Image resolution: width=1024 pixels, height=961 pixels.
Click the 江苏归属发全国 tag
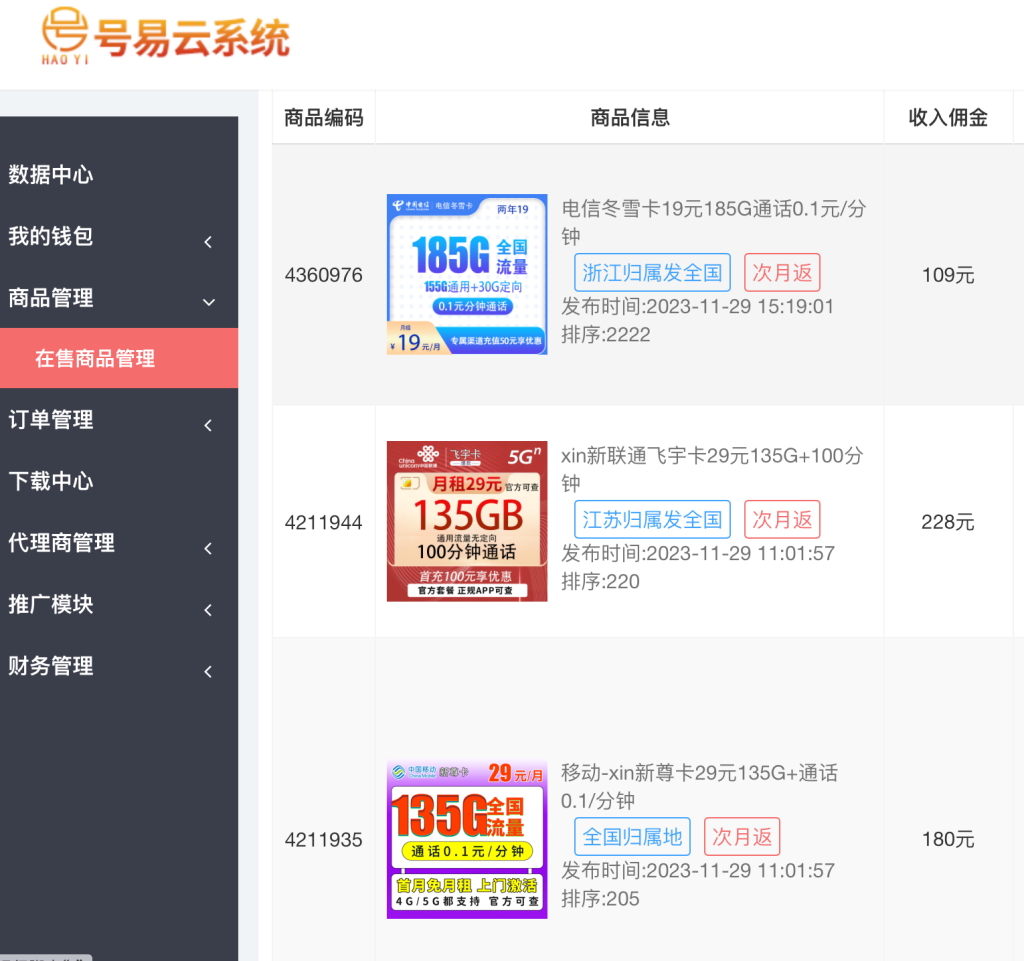pyautogui.click(x=652, y=520)
